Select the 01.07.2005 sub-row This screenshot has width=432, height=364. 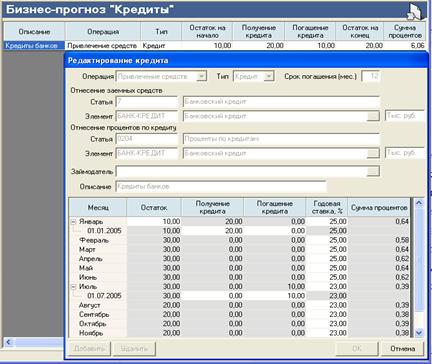pyautogui.click(x=239, y=296)
